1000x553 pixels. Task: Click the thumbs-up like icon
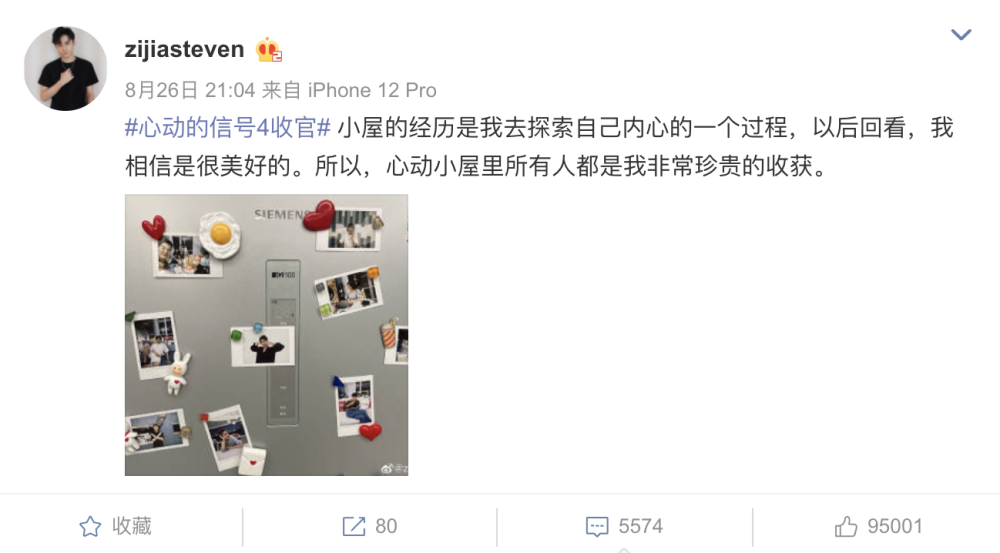[846, 526]
